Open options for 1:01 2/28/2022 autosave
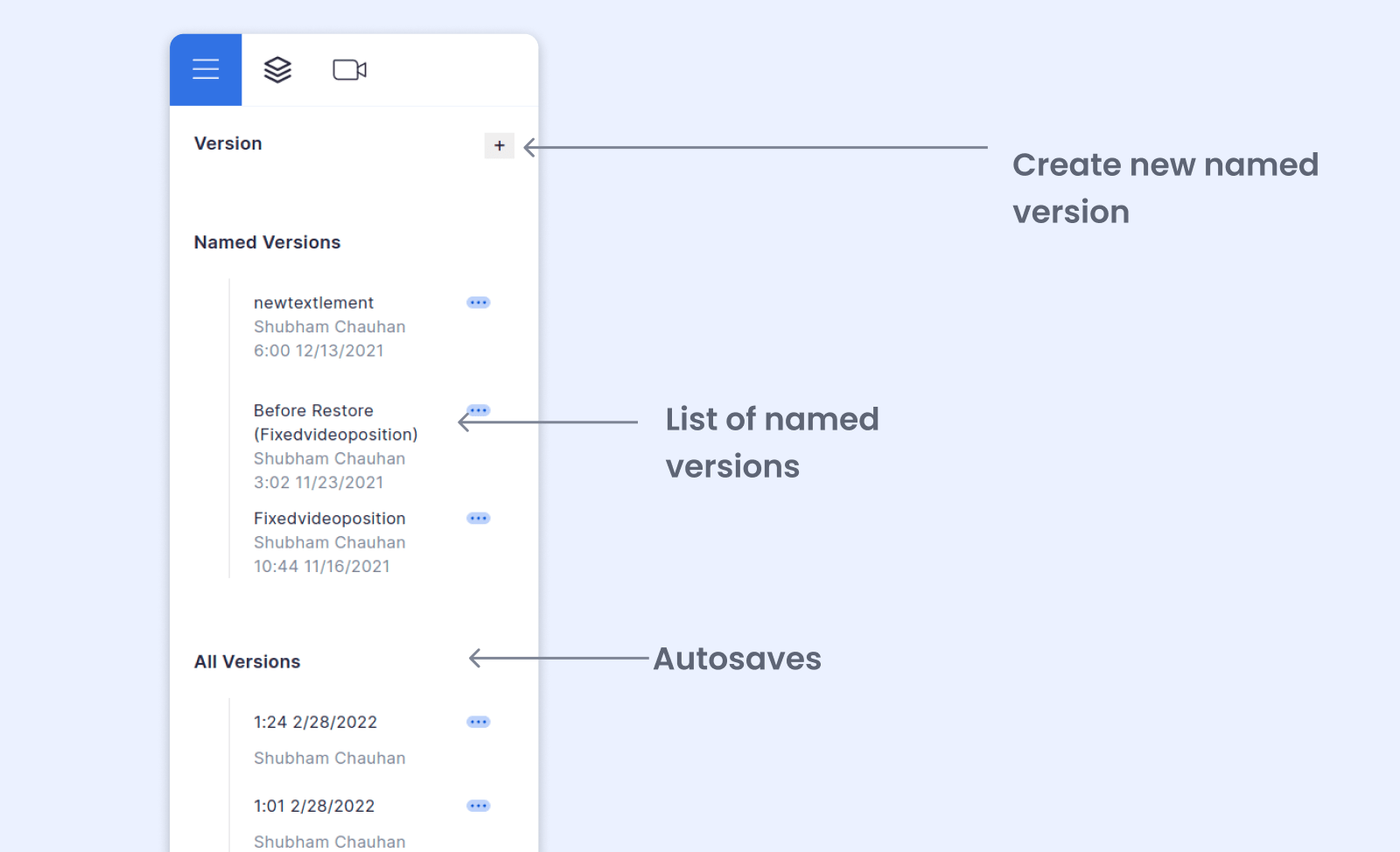 click(479, 807)
